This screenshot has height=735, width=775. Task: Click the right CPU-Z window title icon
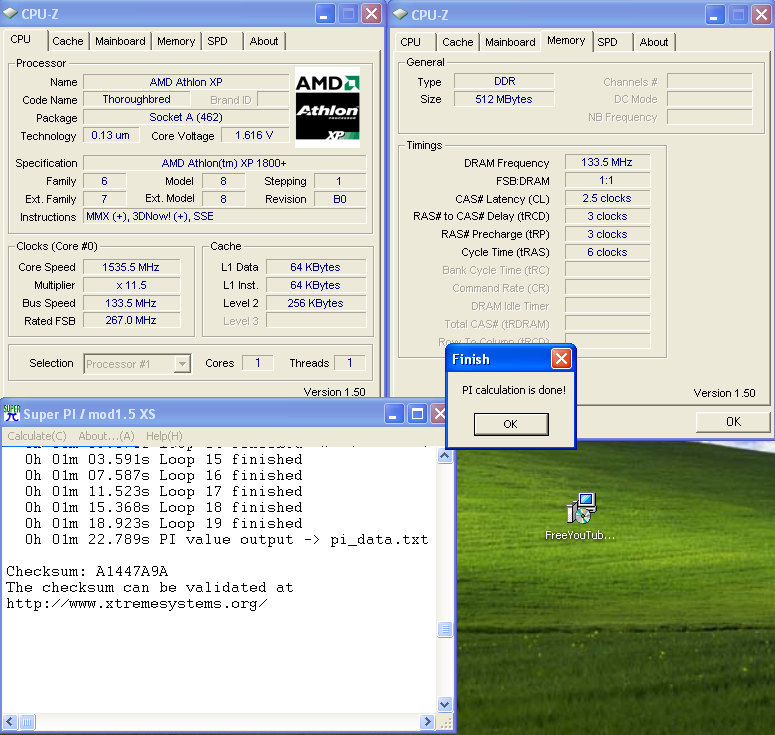click(x=400, y=14)
